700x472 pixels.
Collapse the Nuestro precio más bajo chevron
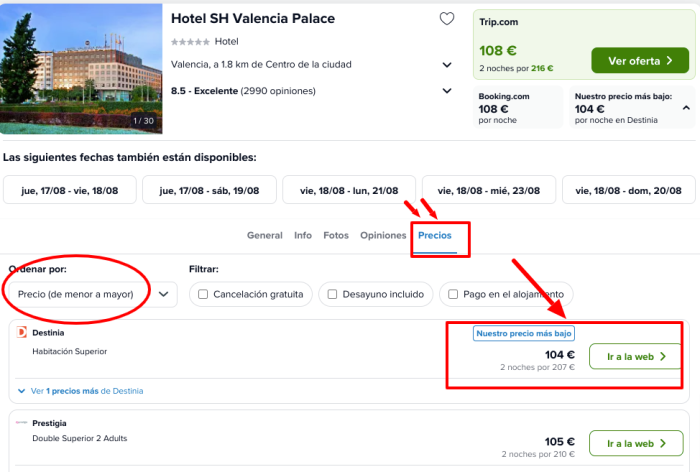[686, 108]
